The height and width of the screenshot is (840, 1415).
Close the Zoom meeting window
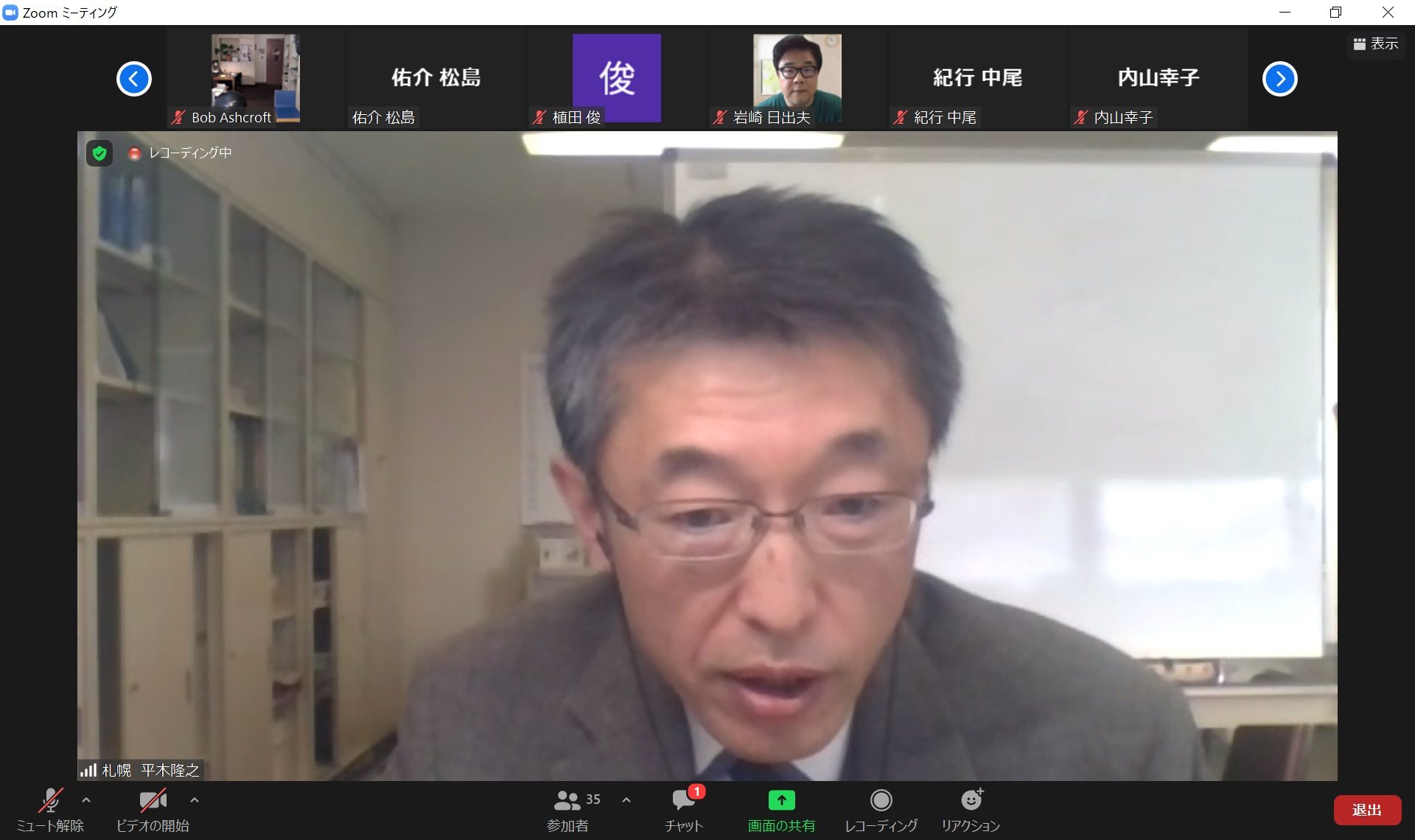(x=1388, y=13)
